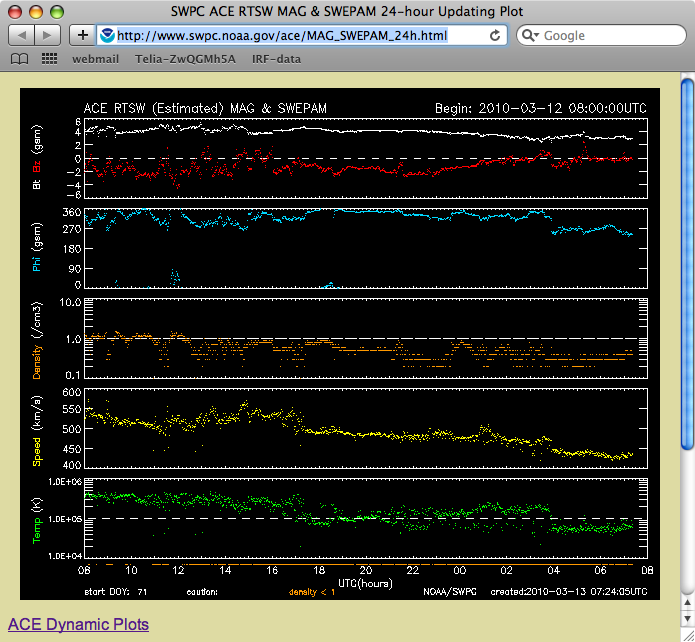
Task: Zoom the window with the green button
Action: pyautogui.click(x=56, y=11)
